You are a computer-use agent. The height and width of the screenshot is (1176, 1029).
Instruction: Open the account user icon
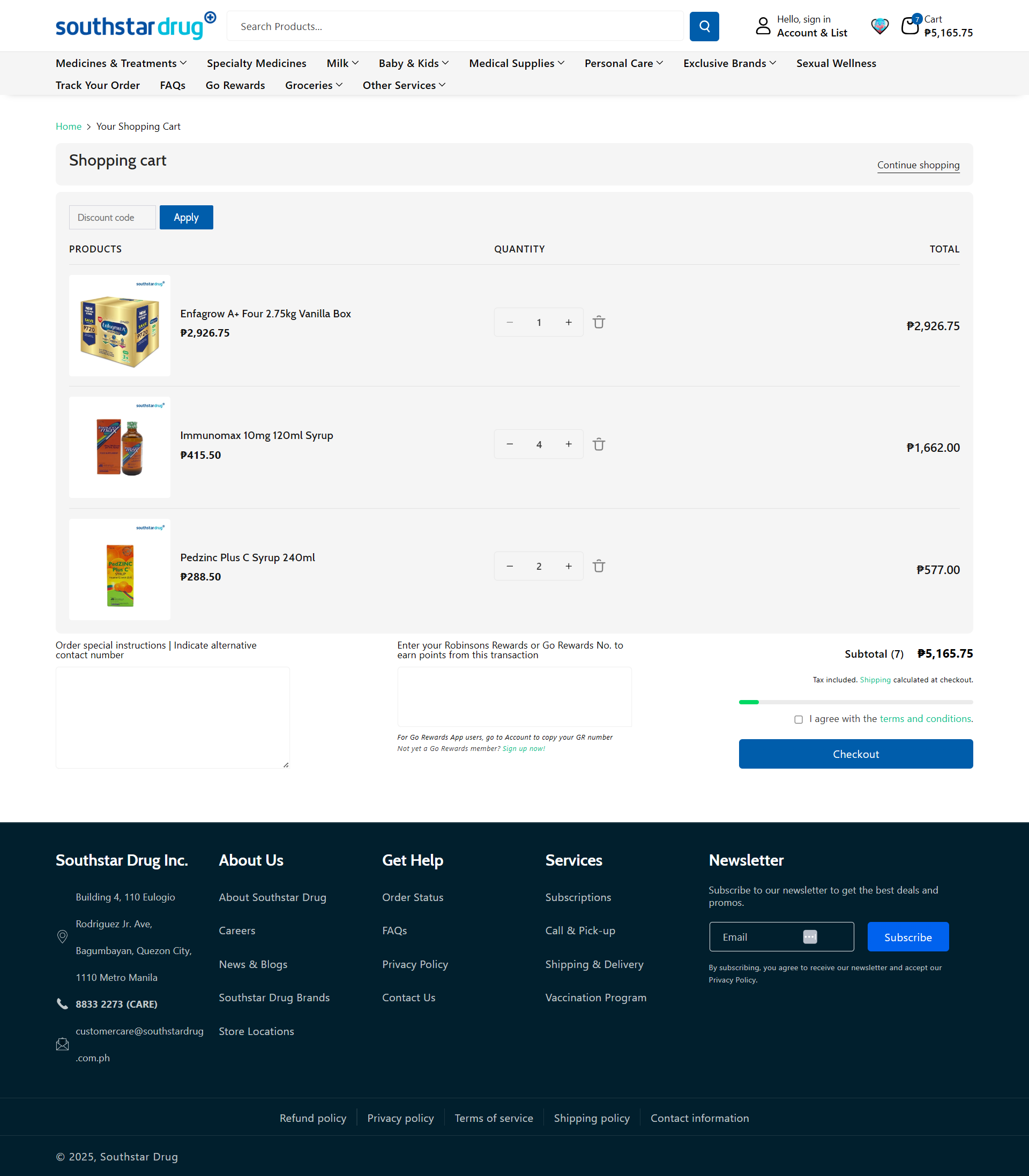763,26
